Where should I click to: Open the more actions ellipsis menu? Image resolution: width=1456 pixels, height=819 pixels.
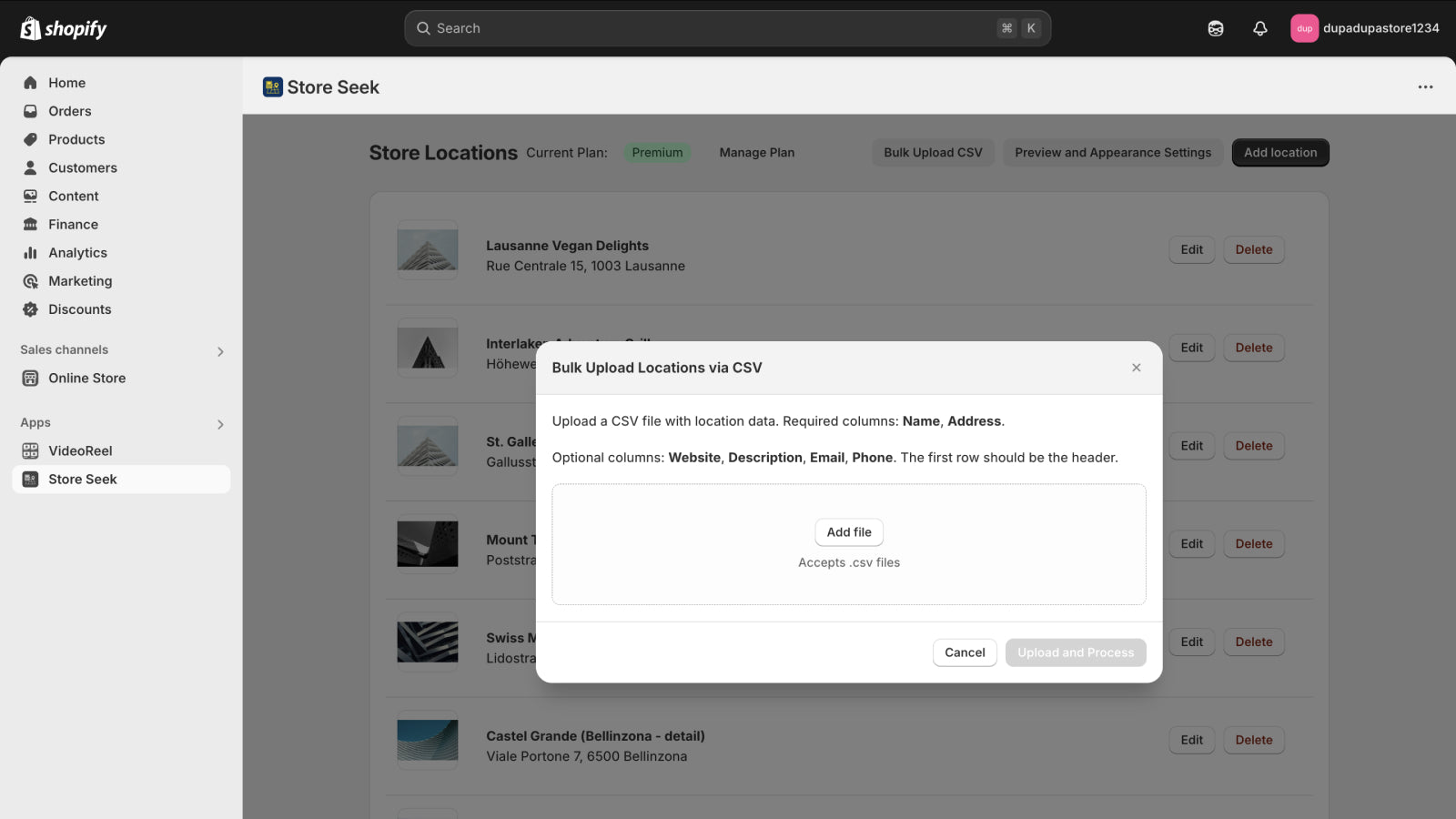pyautogui.click(x=1424, y=86)
